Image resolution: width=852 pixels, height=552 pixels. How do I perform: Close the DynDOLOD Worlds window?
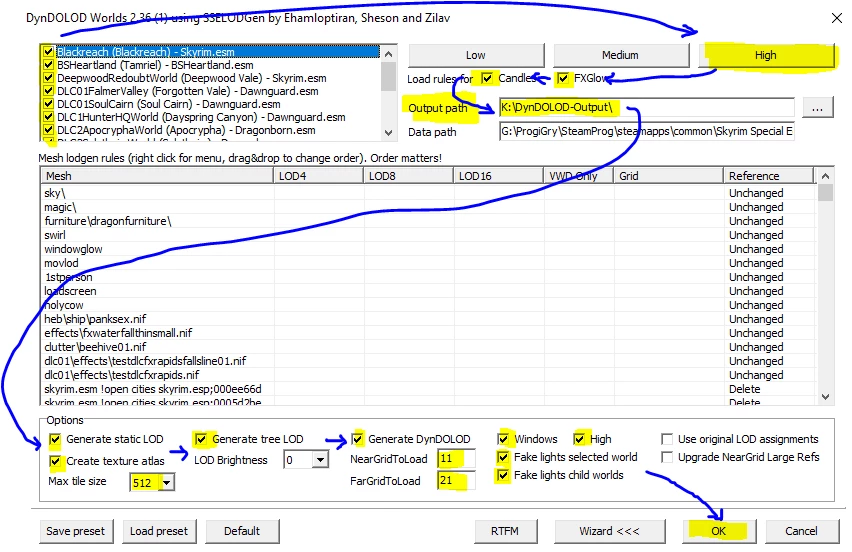click(x=837, y=18)
